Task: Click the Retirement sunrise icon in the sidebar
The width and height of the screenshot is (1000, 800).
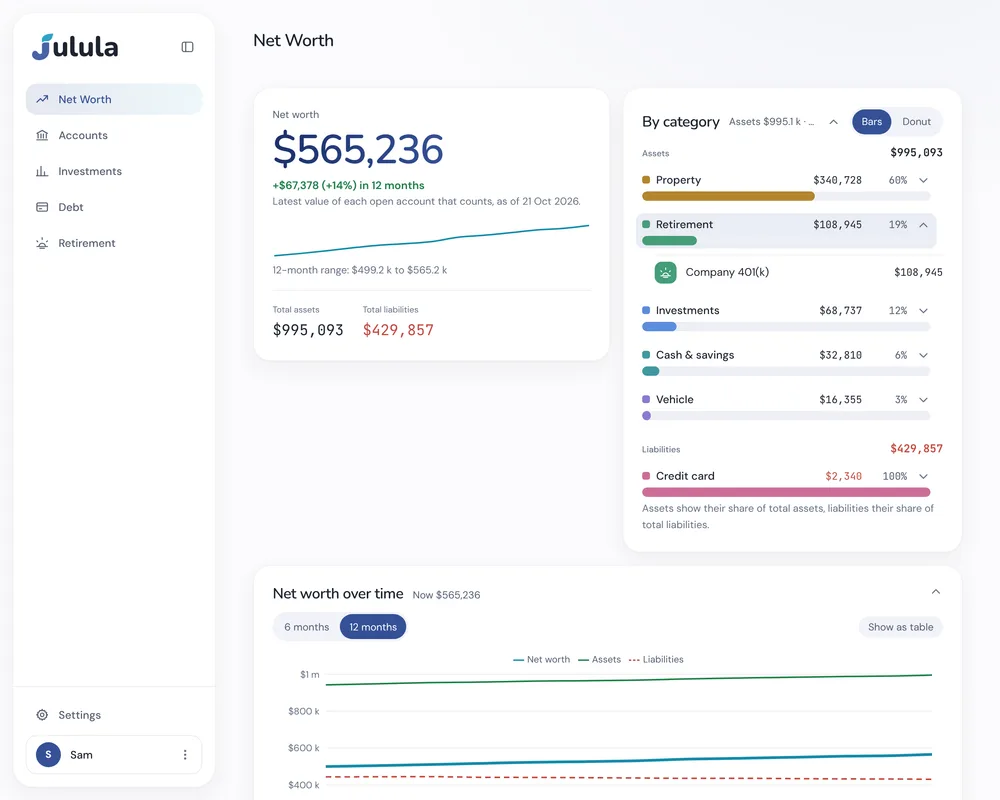Action: click(x=42, y=243)
